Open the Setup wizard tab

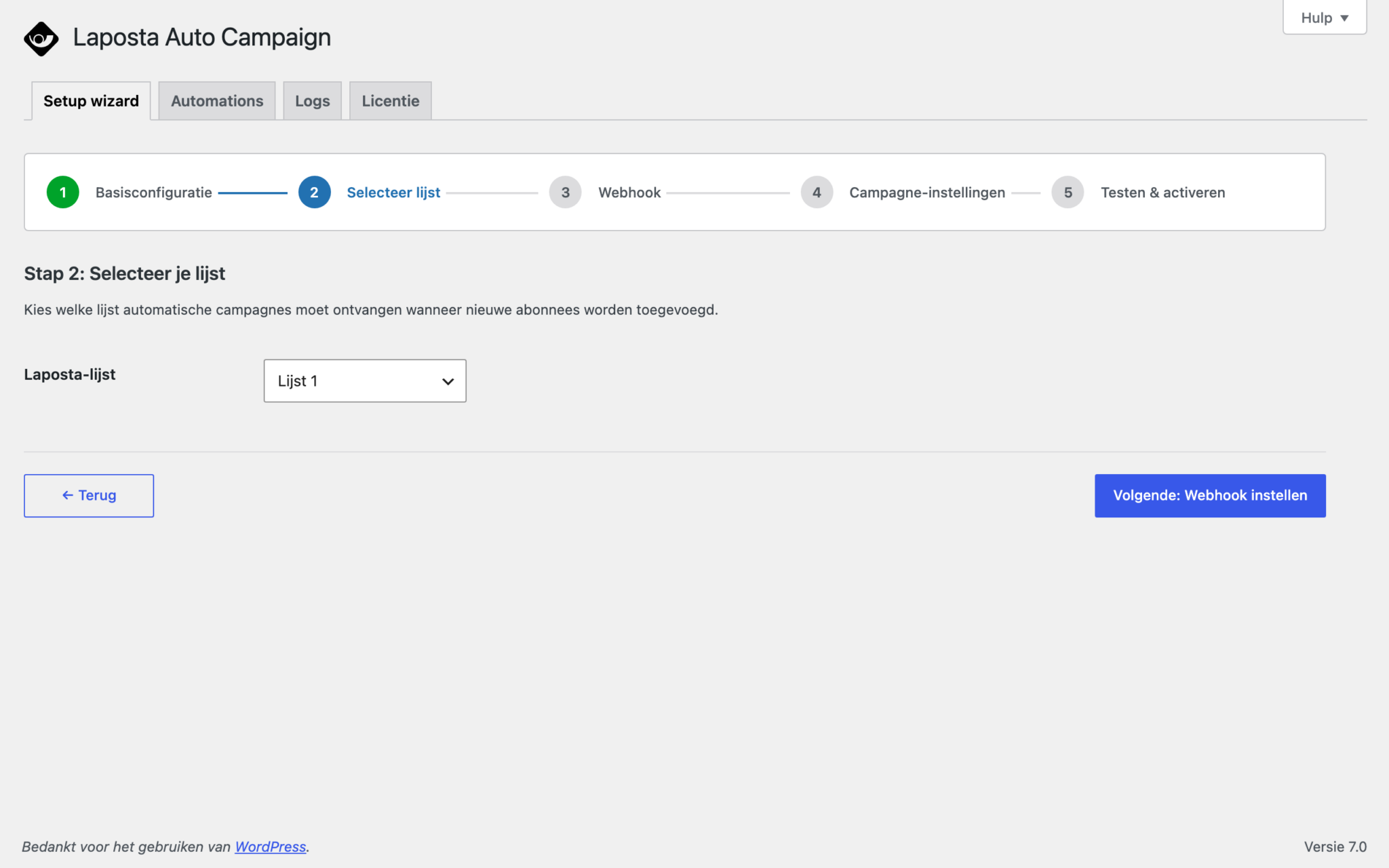pyautogui.click(x=91, y=101)
